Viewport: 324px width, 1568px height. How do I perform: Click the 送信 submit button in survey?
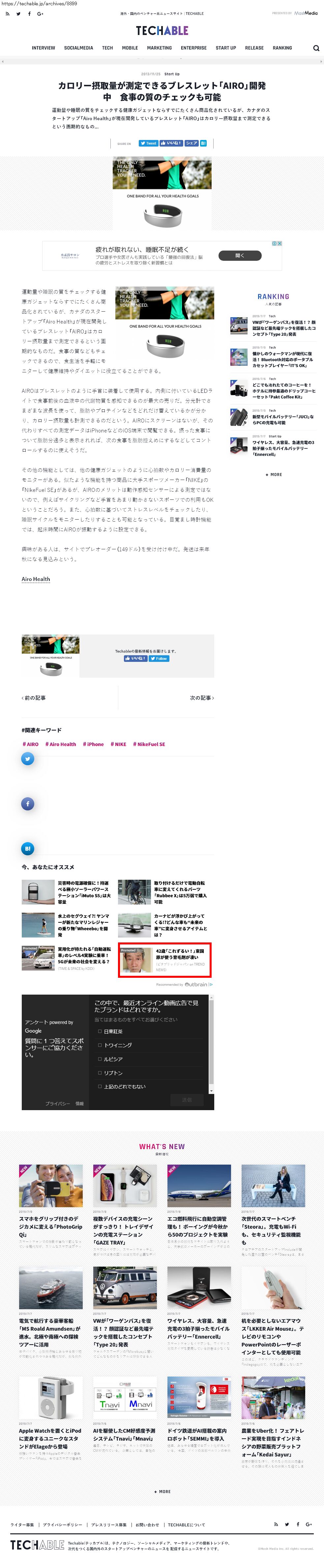click(187, 1100)
